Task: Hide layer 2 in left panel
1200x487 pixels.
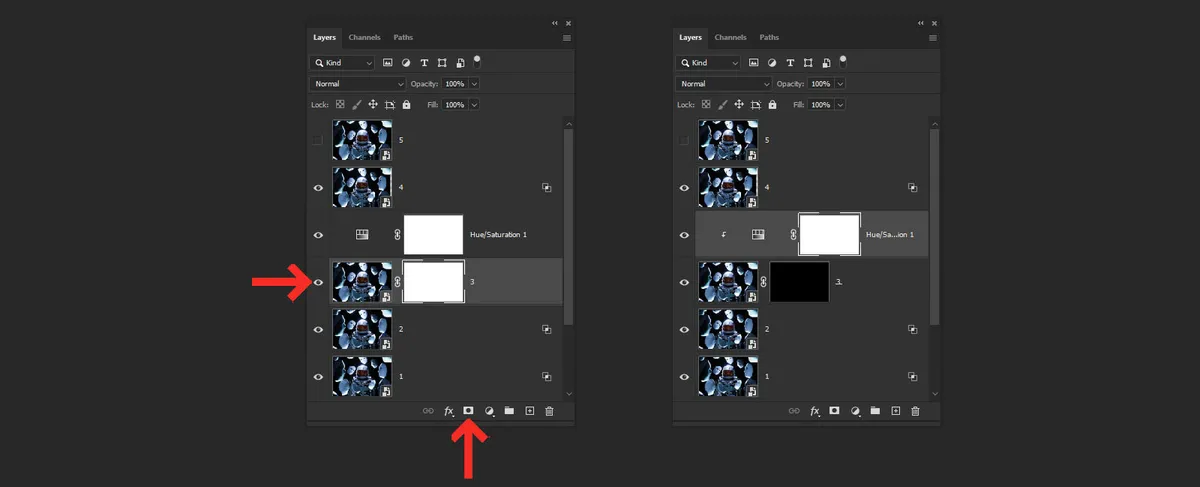Action: coord(318,329)
